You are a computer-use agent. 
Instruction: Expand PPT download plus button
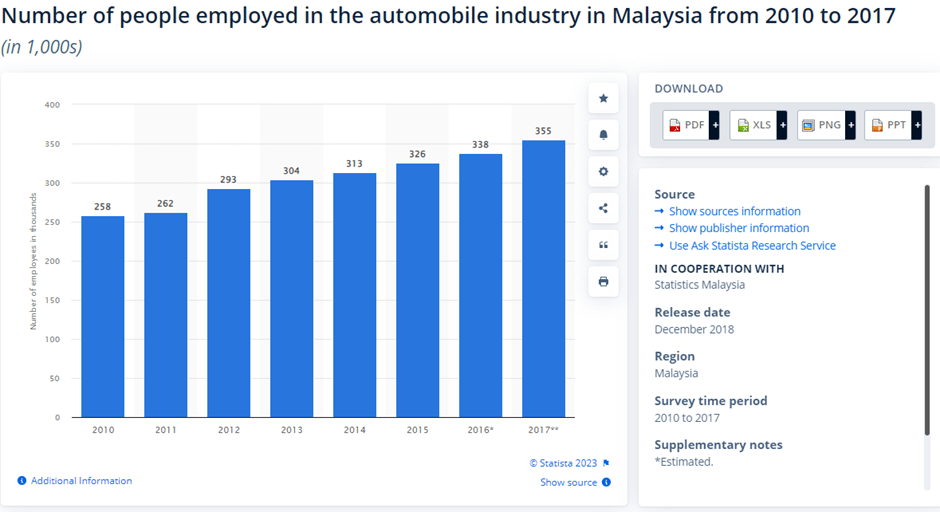916,125
